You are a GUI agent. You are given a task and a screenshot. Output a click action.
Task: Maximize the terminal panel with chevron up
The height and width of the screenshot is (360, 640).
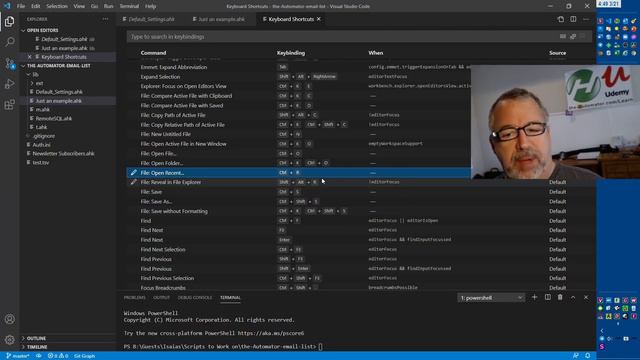pos(573,298)
